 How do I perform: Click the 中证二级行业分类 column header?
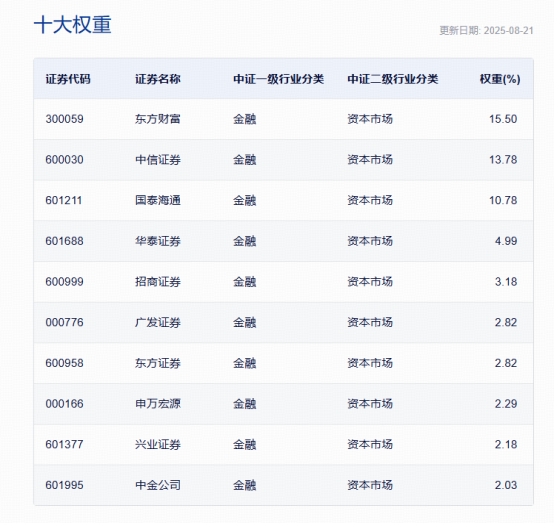tap(393, 79)
